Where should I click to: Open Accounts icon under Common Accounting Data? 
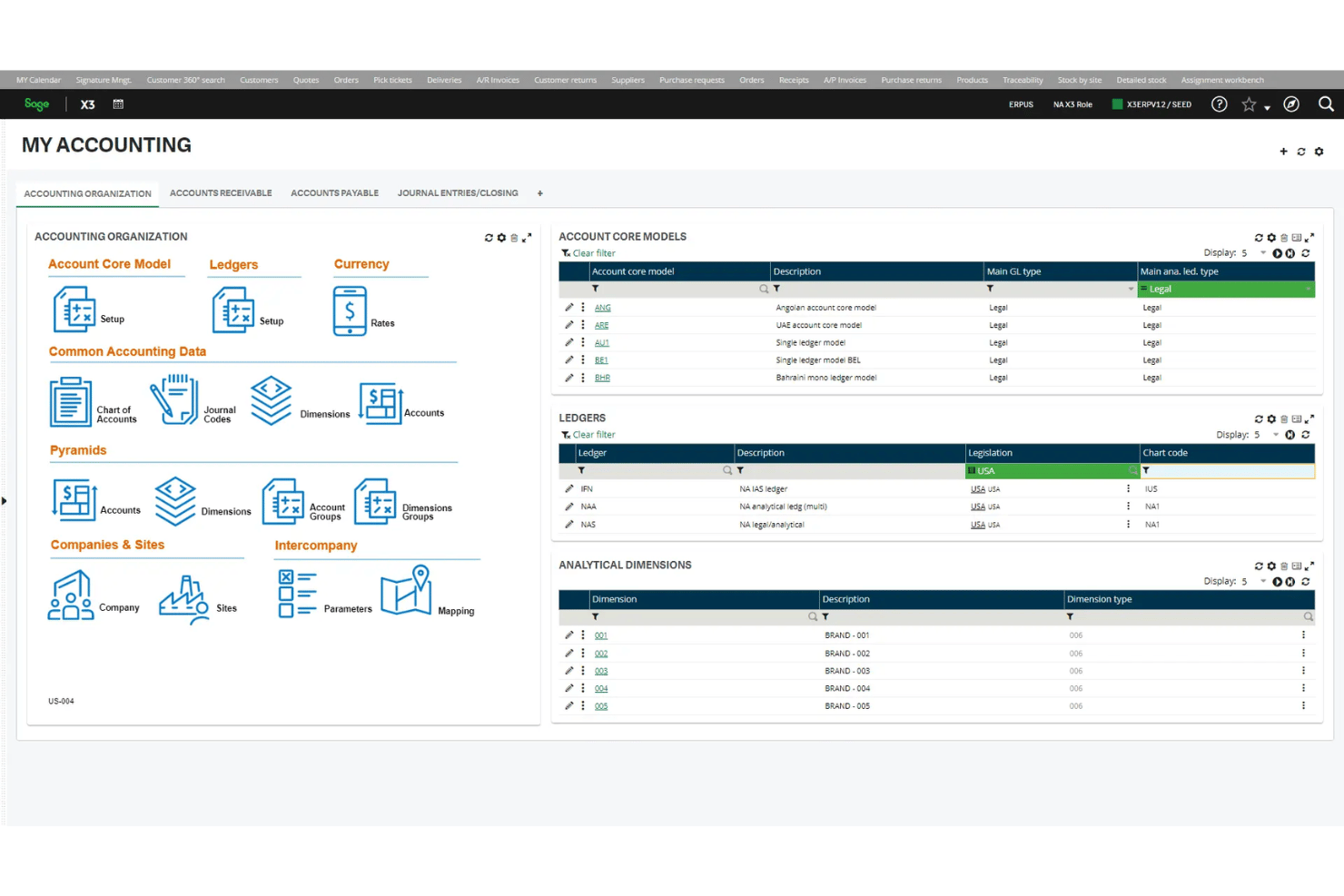[x=380, y=403]
